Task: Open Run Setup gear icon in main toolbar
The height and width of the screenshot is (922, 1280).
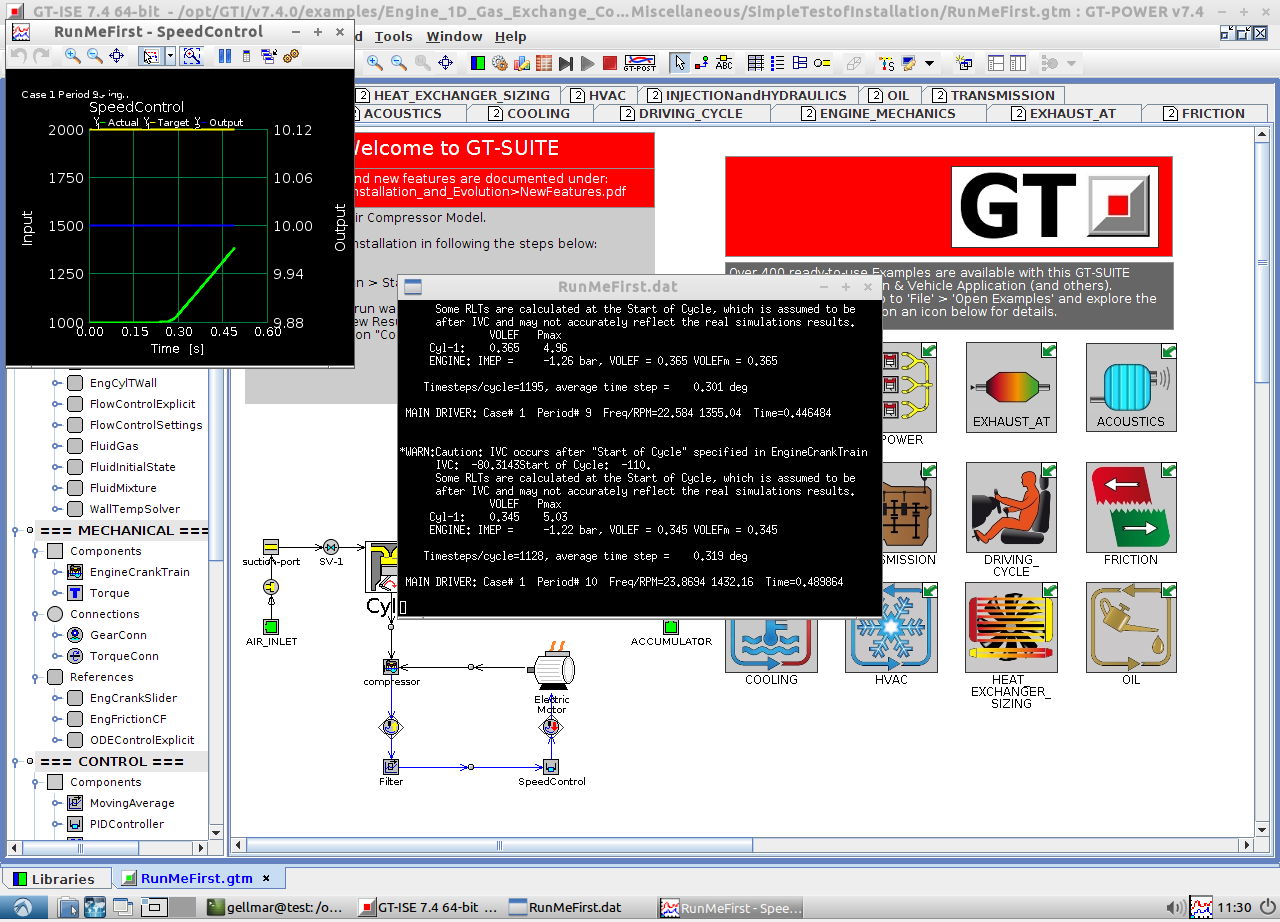Action: click(500, 63)
